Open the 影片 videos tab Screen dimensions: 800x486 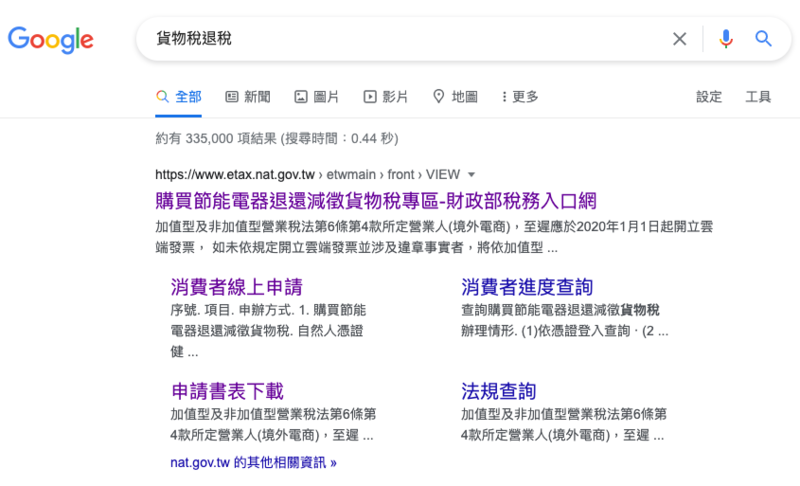tap(385, 97)
